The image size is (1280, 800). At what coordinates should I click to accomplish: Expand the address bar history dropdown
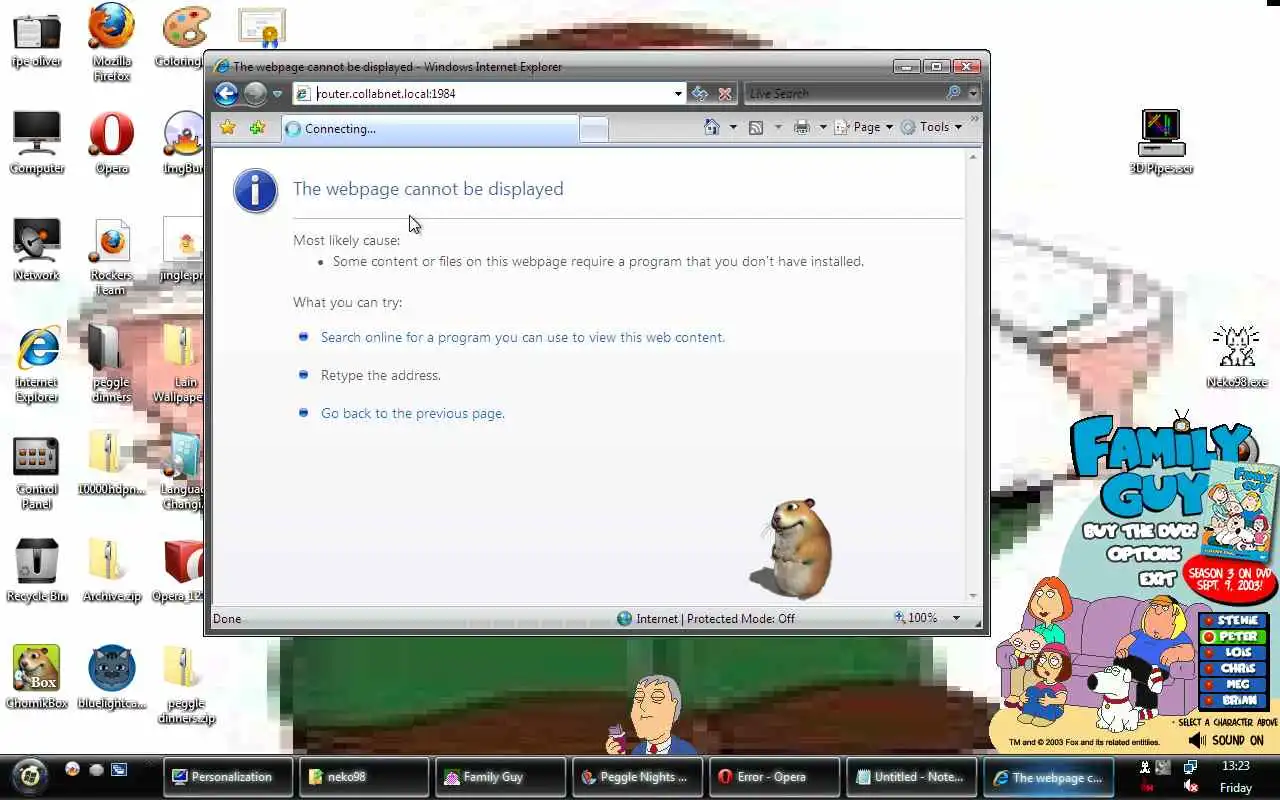pyautogui.click(x=678, y=94)
